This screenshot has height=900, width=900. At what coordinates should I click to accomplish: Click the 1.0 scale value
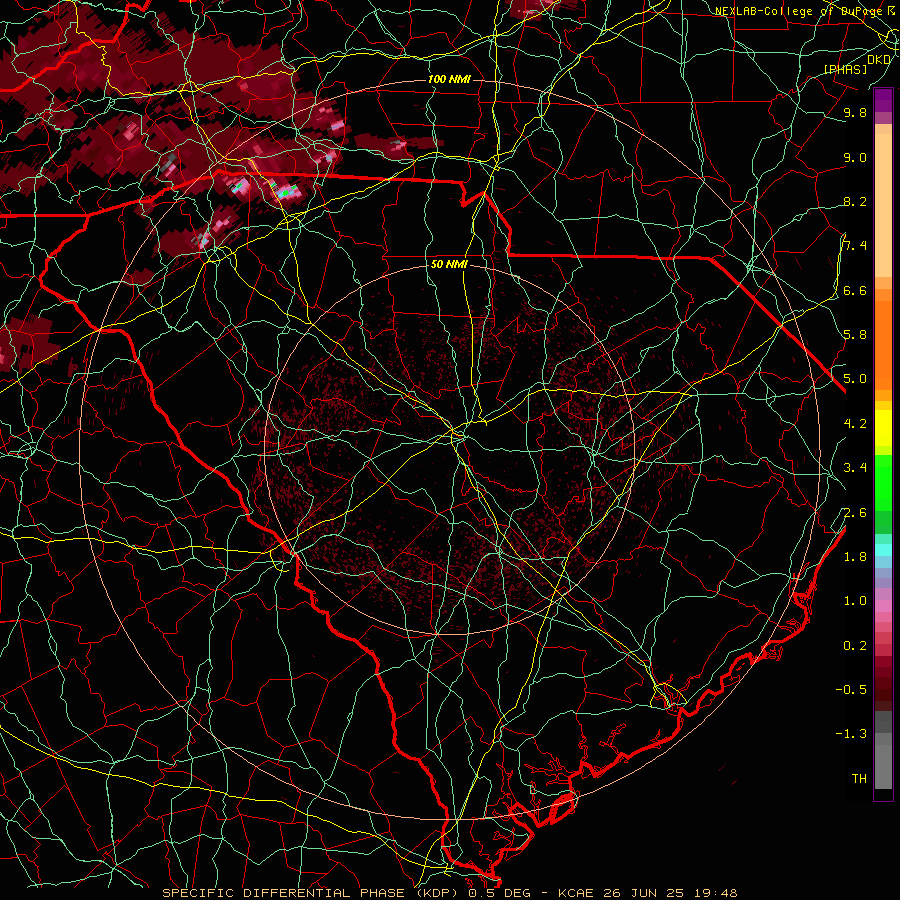click(855, 601)
